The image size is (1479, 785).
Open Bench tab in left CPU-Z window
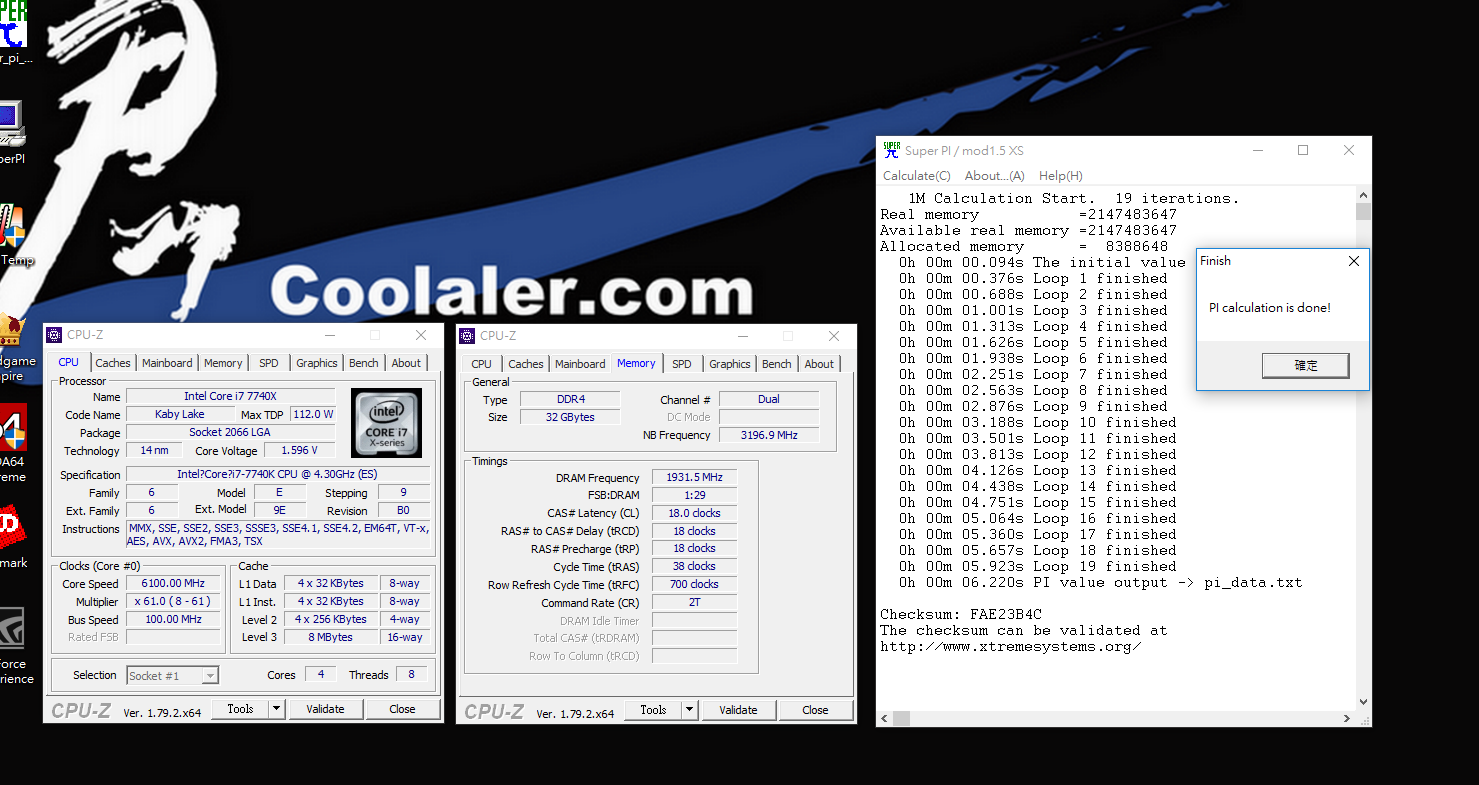coord(364,363)
